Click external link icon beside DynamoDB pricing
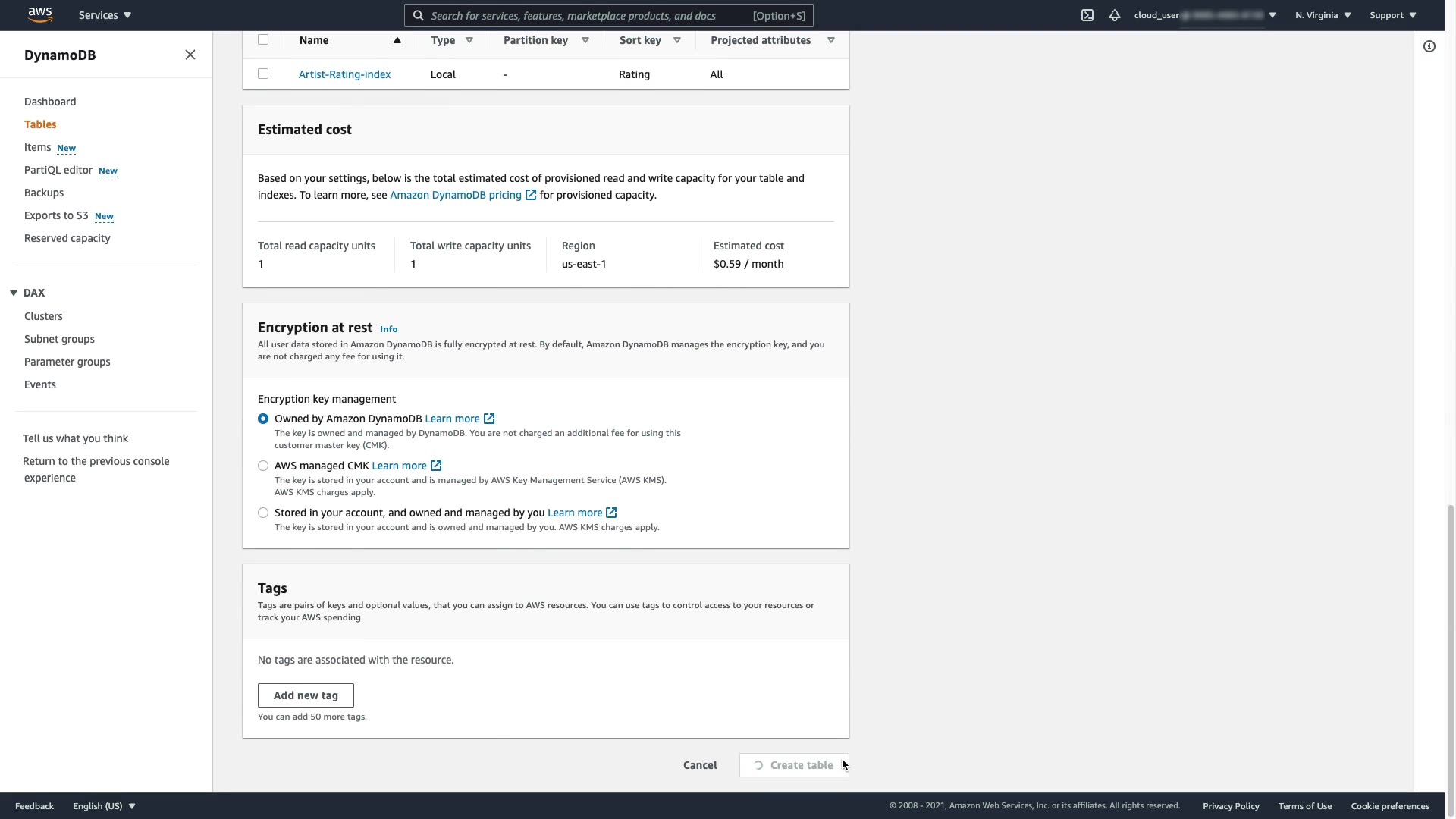Image resolution: width=1456 pixels, height=819 pixels. pyautogui.click(x=531, y=196)
